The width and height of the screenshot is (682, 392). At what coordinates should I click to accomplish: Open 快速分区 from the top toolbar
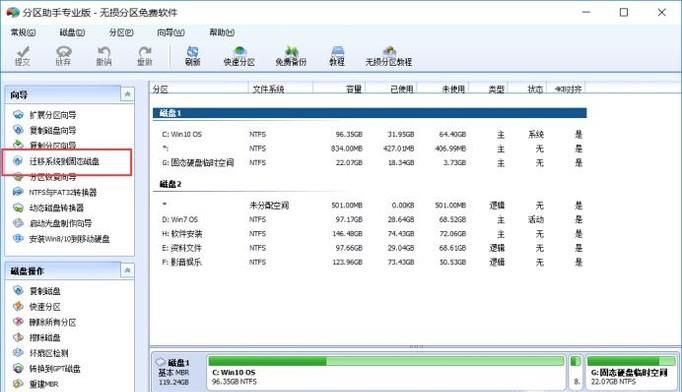coord(239,56)
